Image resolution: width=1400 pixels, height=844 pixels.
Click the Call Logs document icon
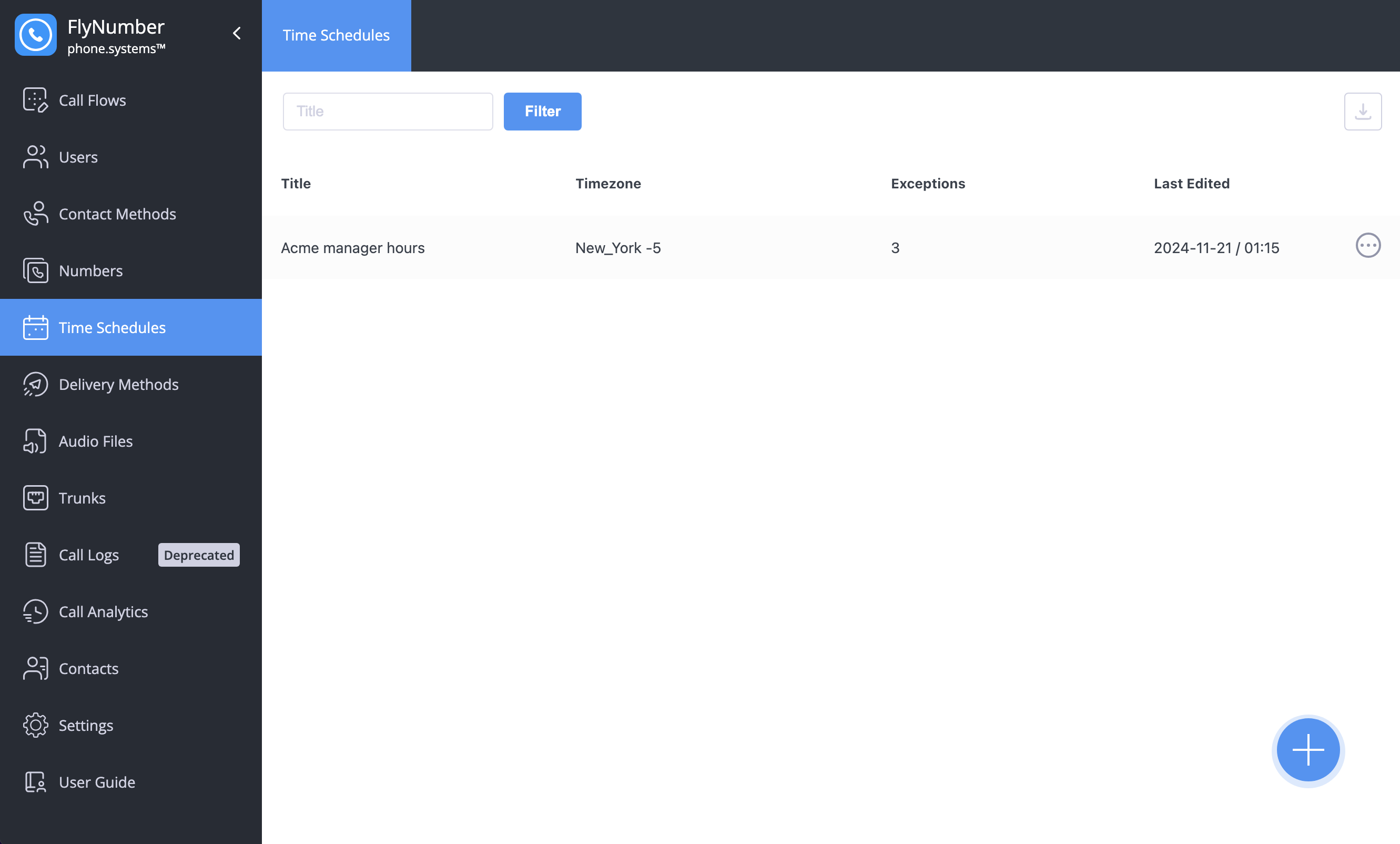(x=35, y=555)
